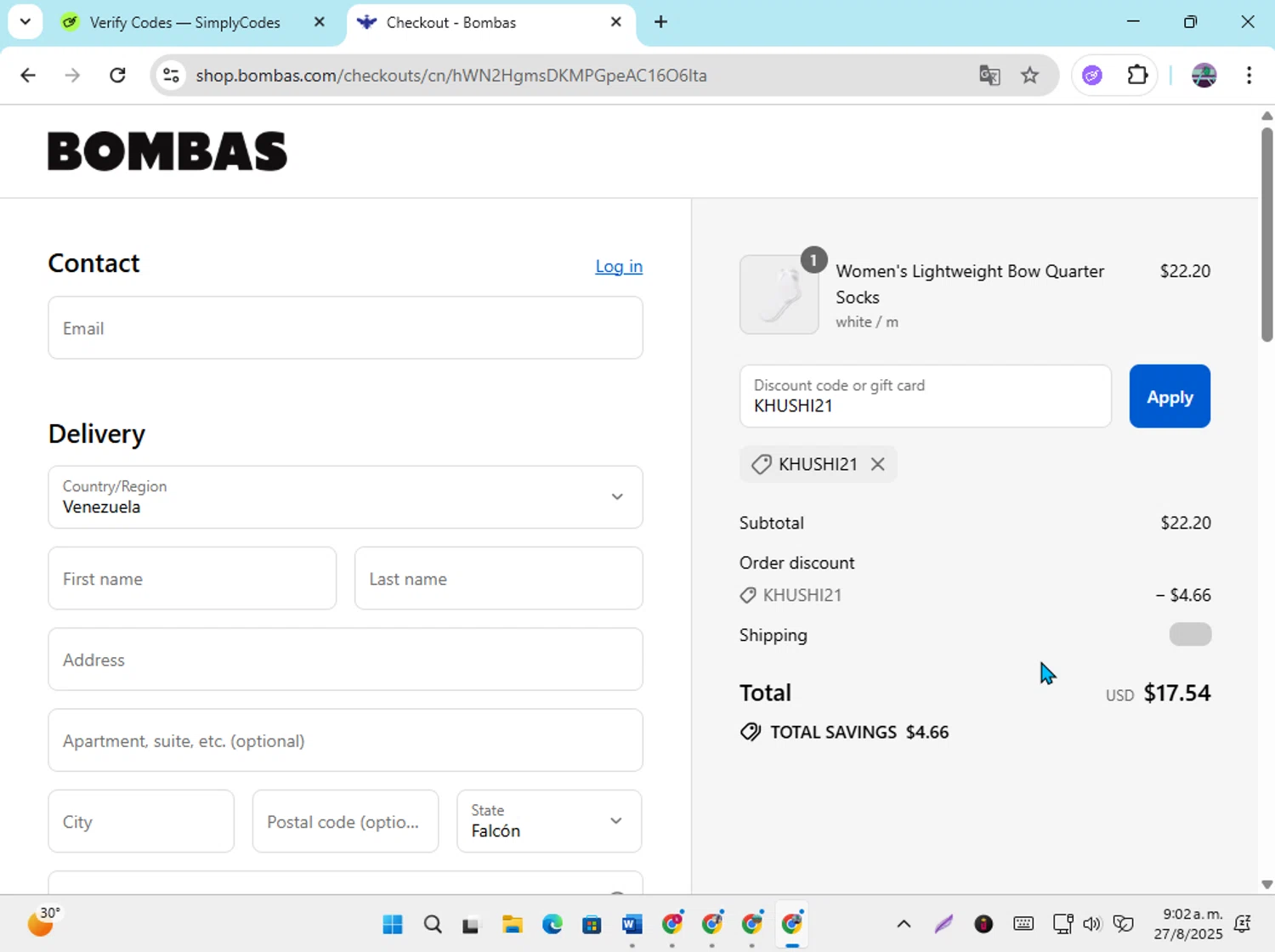
Task: Click the page vertical scrollbar
Action: 1266,235
